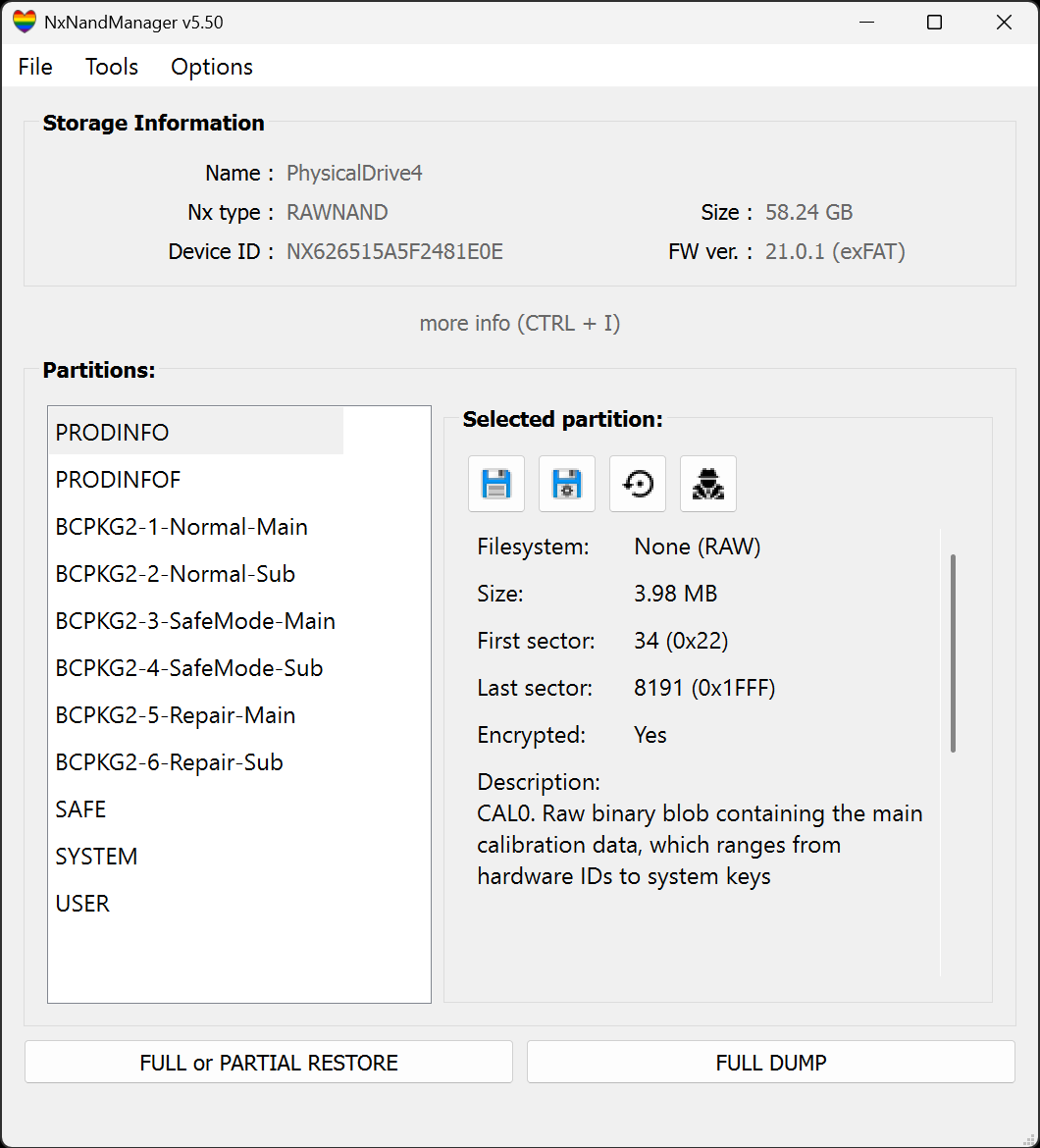Open the Tools menu
Viewport: 1040px width, 1148px height.
point(112,67)
